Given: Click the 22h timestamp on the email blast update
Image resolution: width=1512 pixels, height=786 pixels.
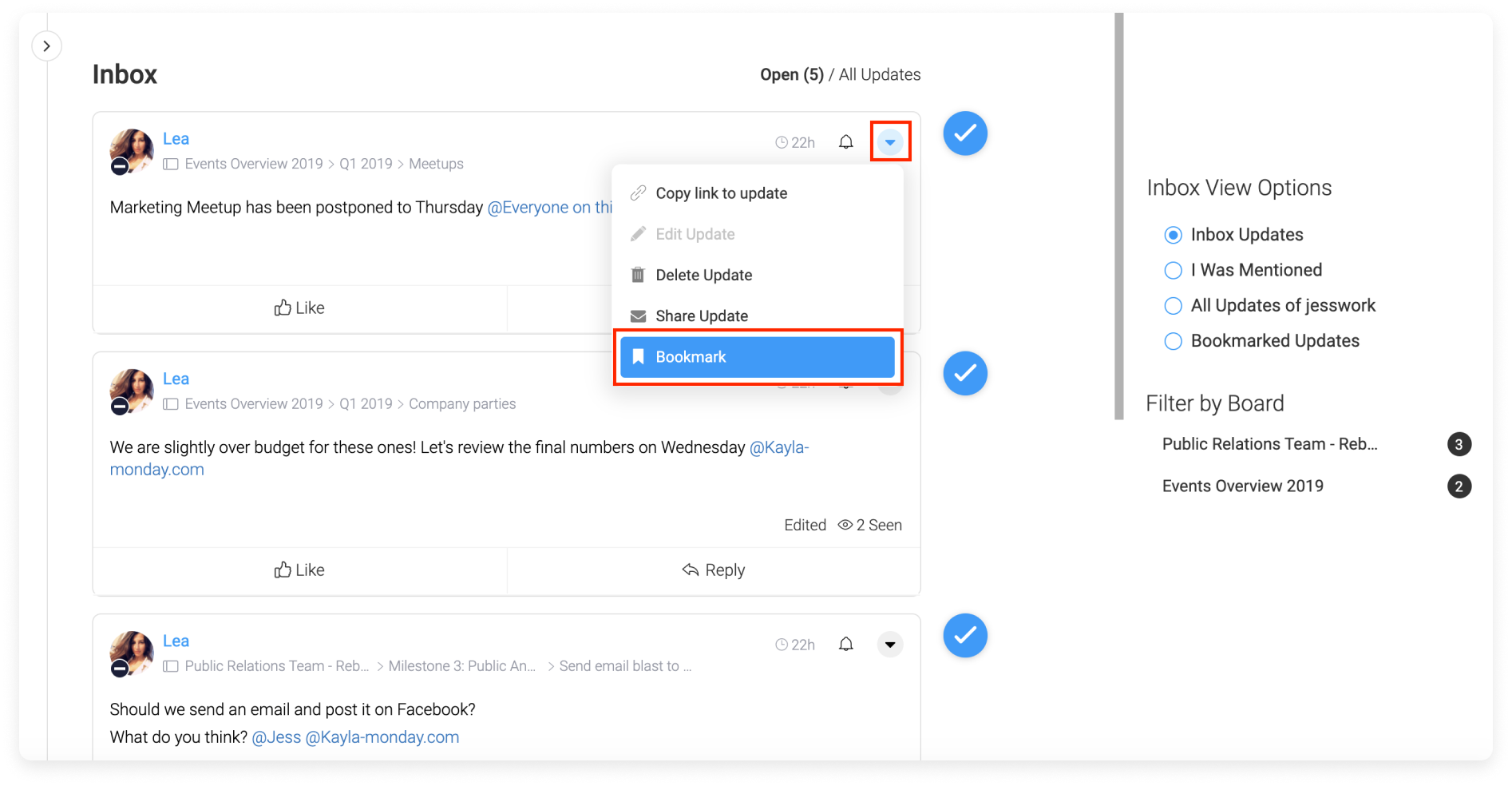Looking at the screenshot, I should 795,644.
